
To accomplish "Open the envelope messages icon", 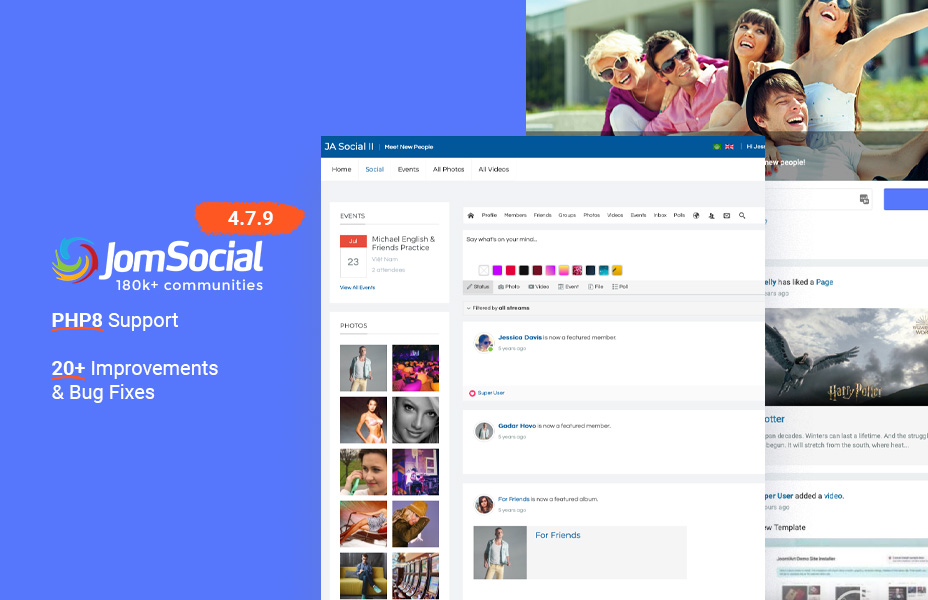I will (x=727, y=215).
